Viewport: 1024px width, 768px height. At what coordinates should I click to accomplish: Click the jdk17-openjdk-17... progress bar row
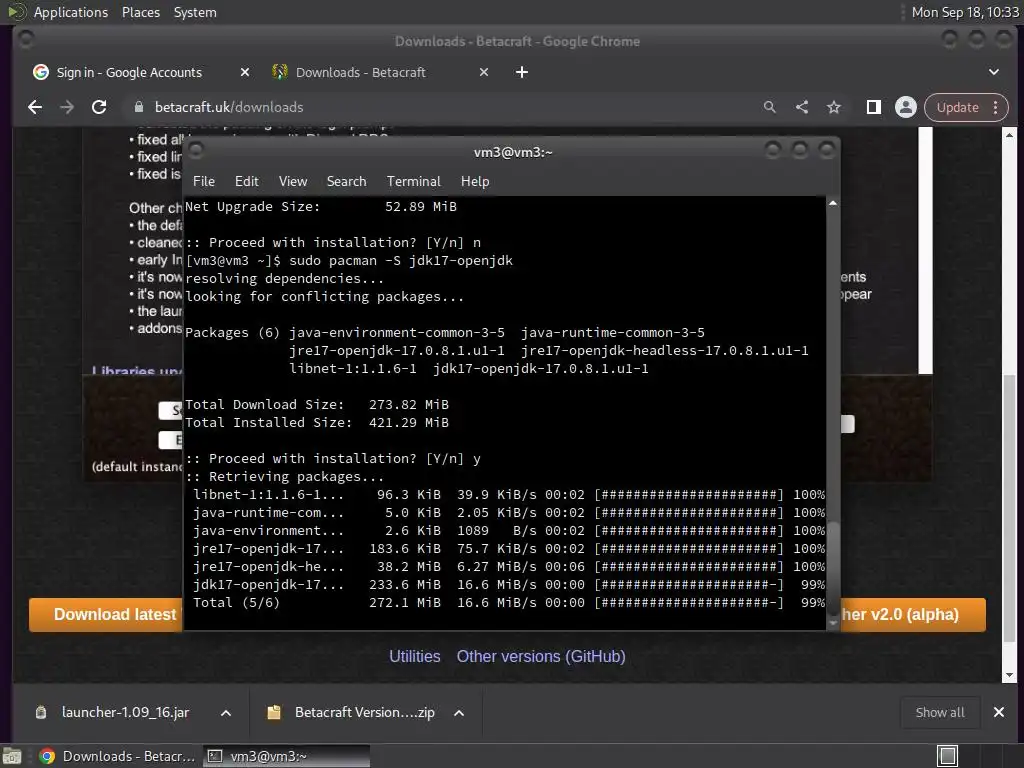click(509, 584)
